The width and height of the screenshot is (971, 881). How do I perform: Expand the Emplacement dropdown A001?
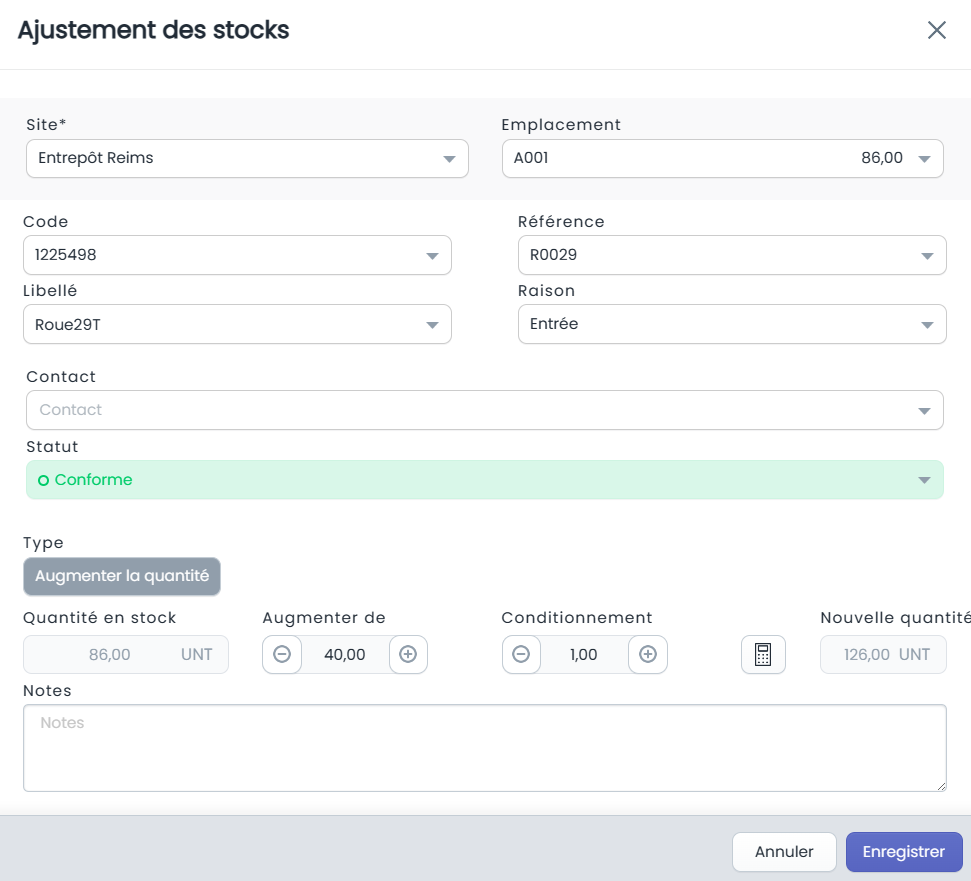coord(722,158)
